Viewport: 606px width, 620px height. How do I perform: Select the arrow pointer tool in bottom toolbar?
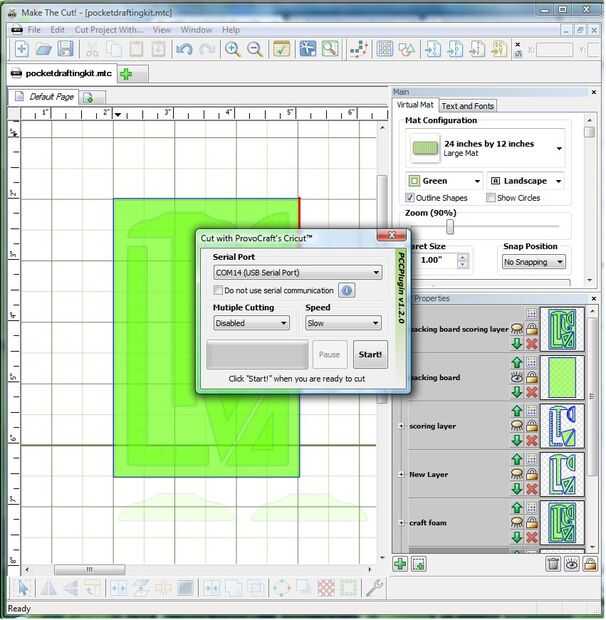[x=23, y=588]
